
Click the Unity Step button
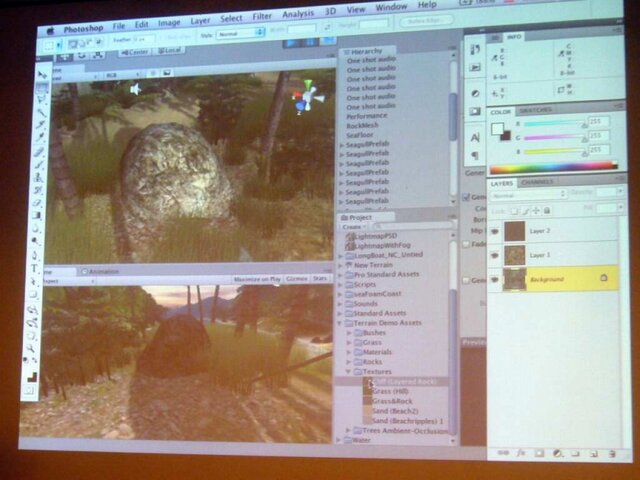[x=328, y=40]
